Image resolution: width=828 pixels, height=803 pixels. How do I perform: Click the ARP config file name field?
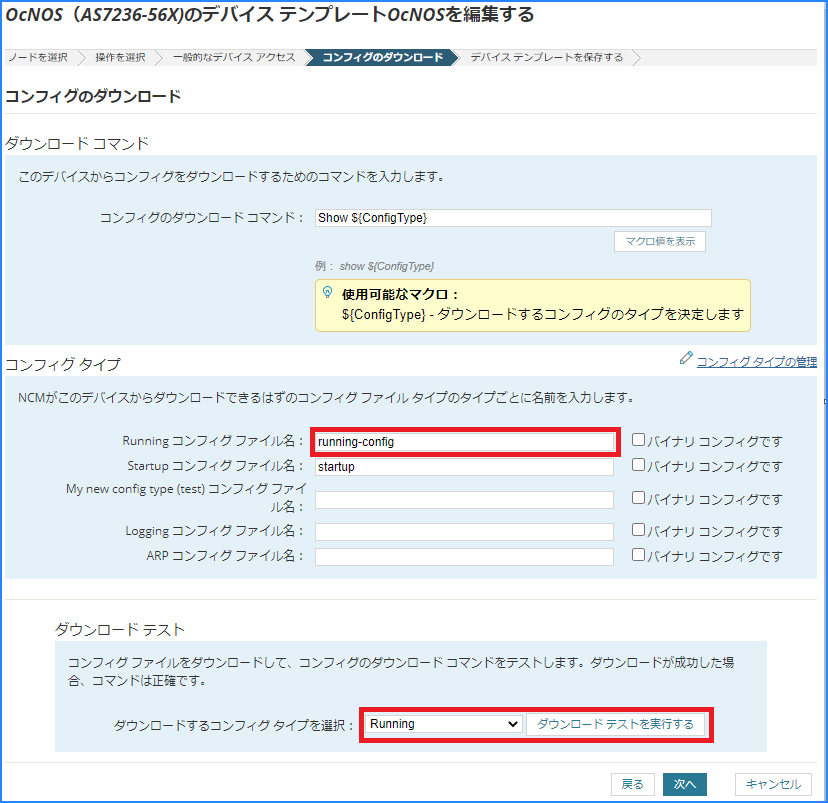tap(464, 556)
